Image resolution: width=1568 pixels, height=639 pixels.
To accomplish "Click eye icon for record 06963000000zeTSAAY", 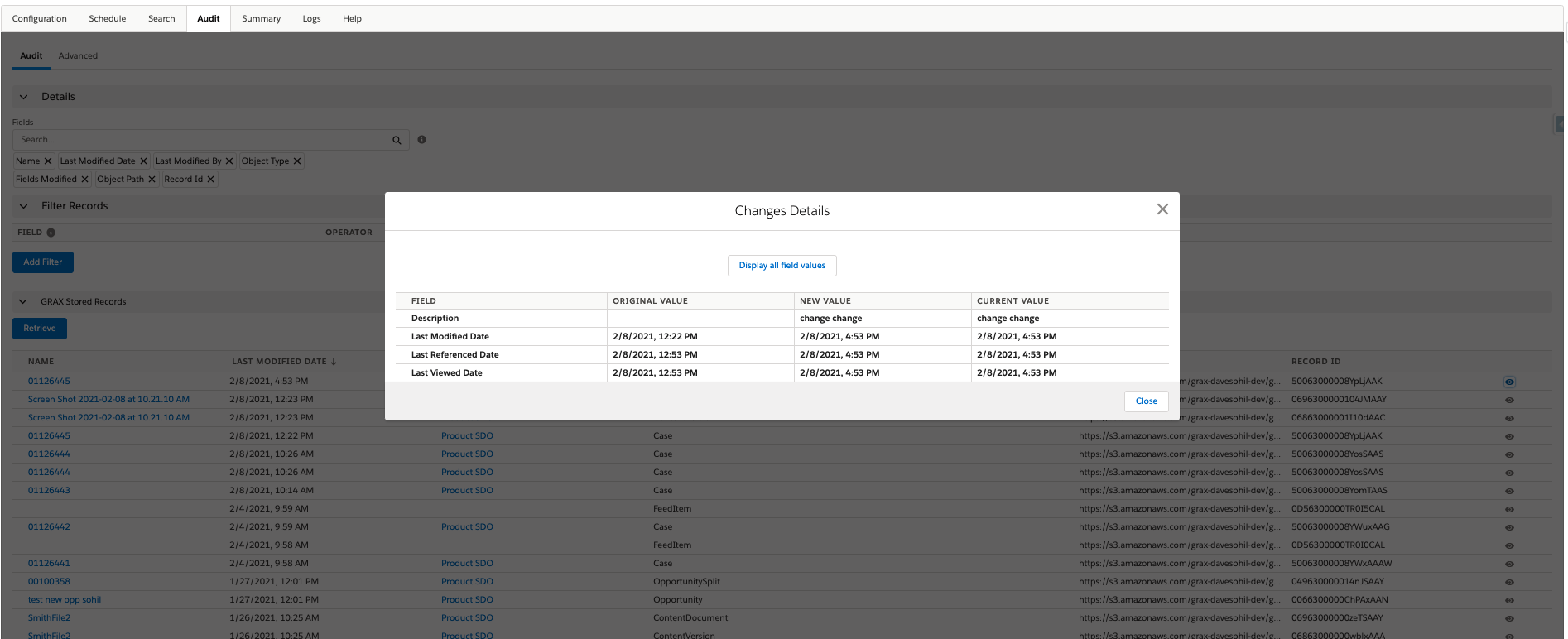I will click(1509, 619).
